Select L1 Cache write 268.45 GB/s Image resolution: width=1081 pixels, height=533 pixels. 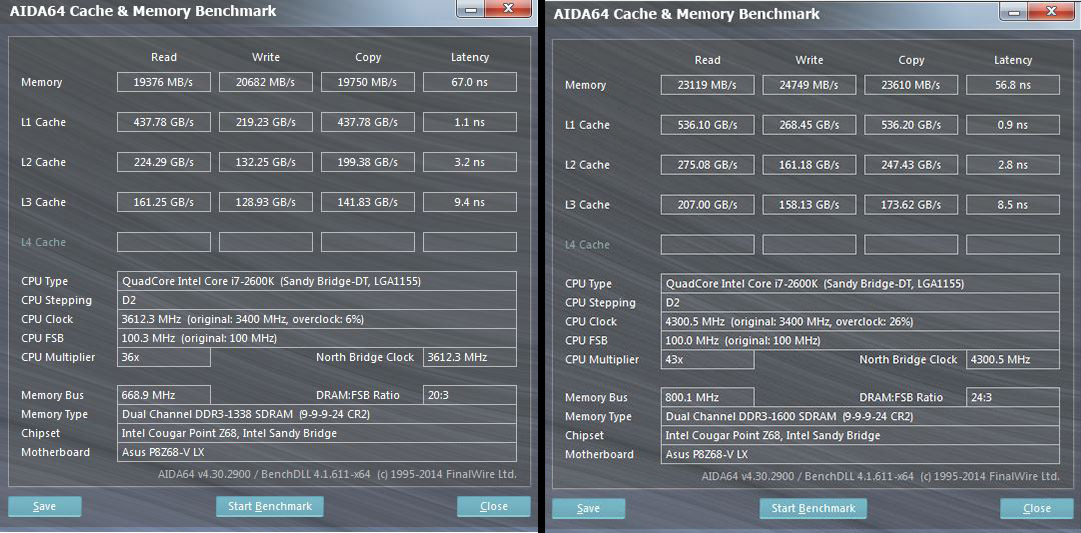coord(809,125)
